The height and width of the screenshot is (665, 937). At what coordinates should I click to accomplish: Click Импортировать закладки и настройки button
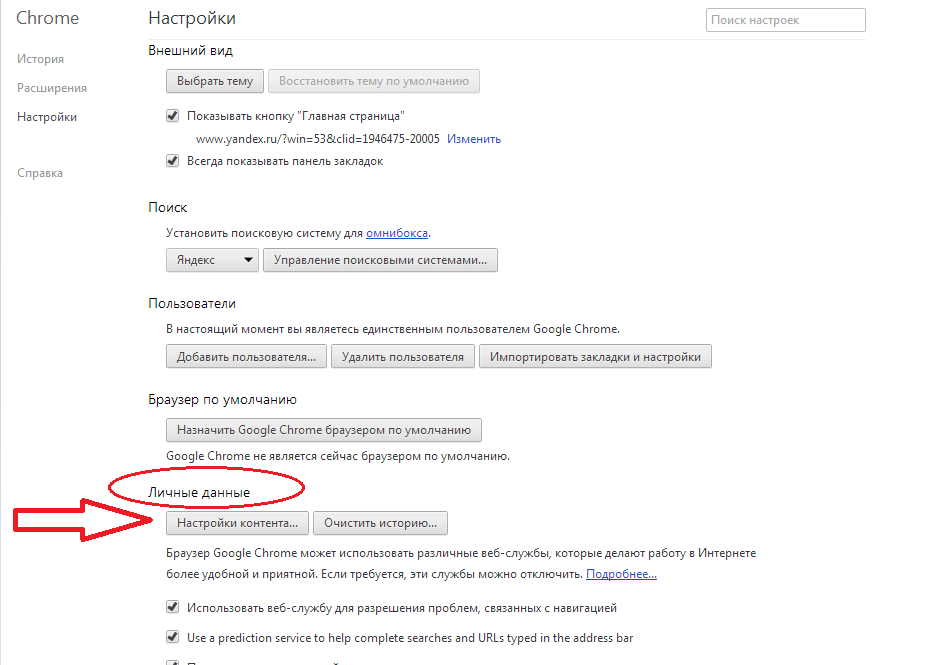pos(595,357)
